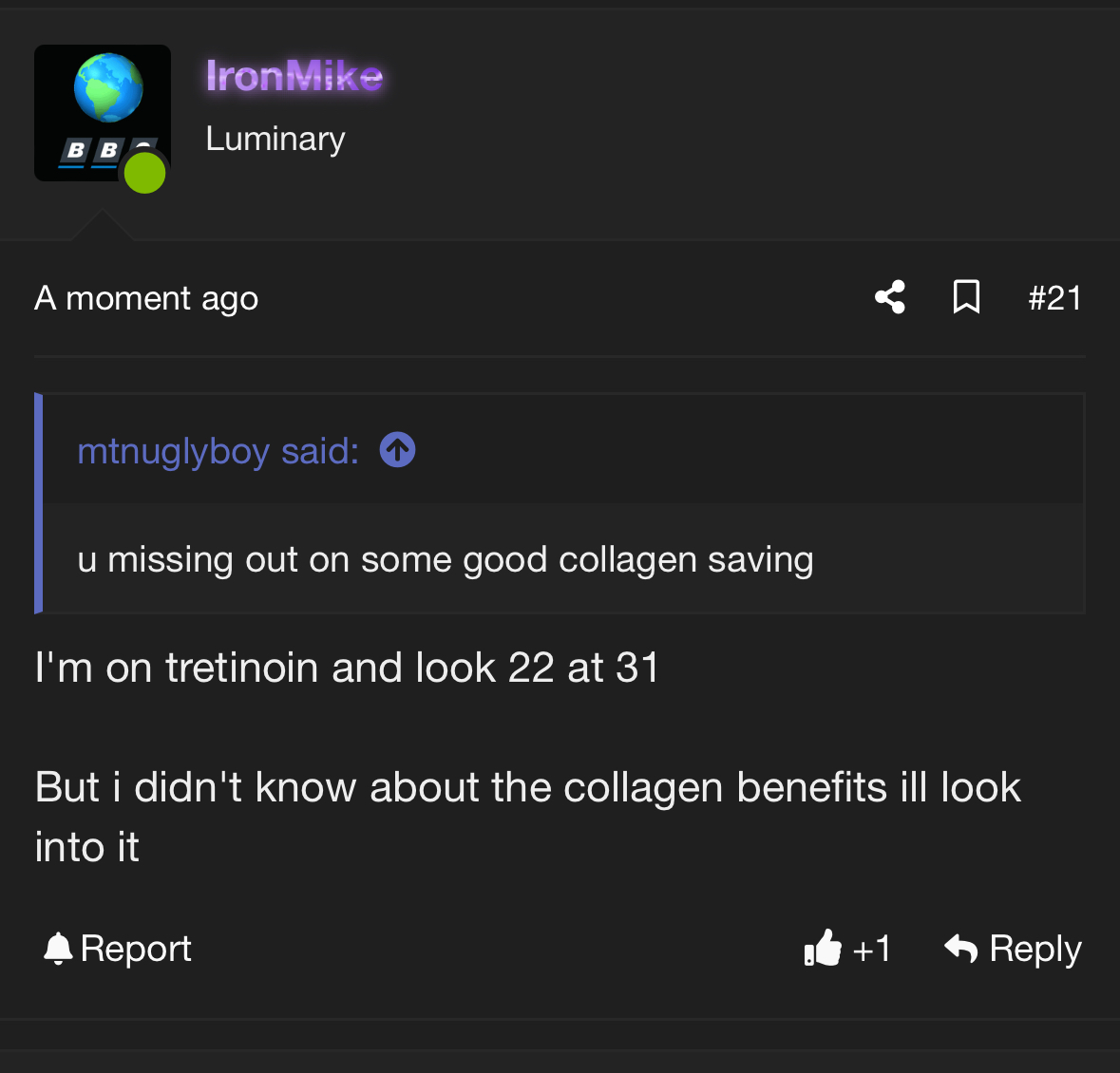Click the "I'm on tretinoin" post line
Image resolution: width=1120 pixels, height=1073 pixels.
(347, 668)
